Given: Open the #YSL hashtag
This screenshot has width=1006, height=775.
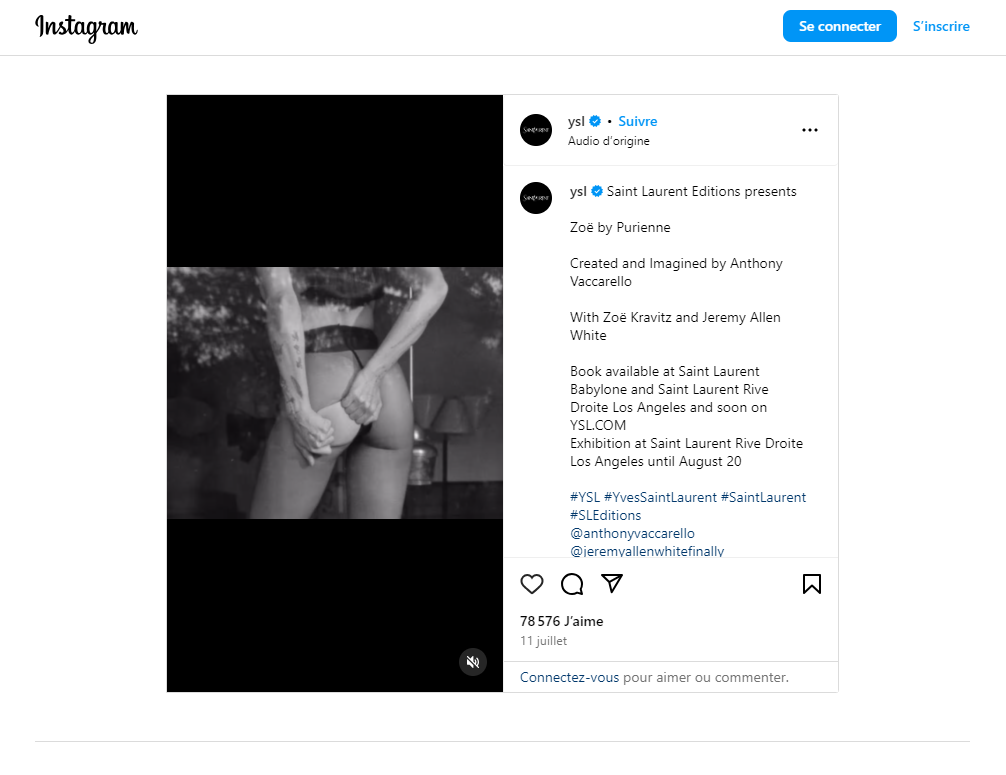Looking at the screenshot, I should click(x=585, y=497).
